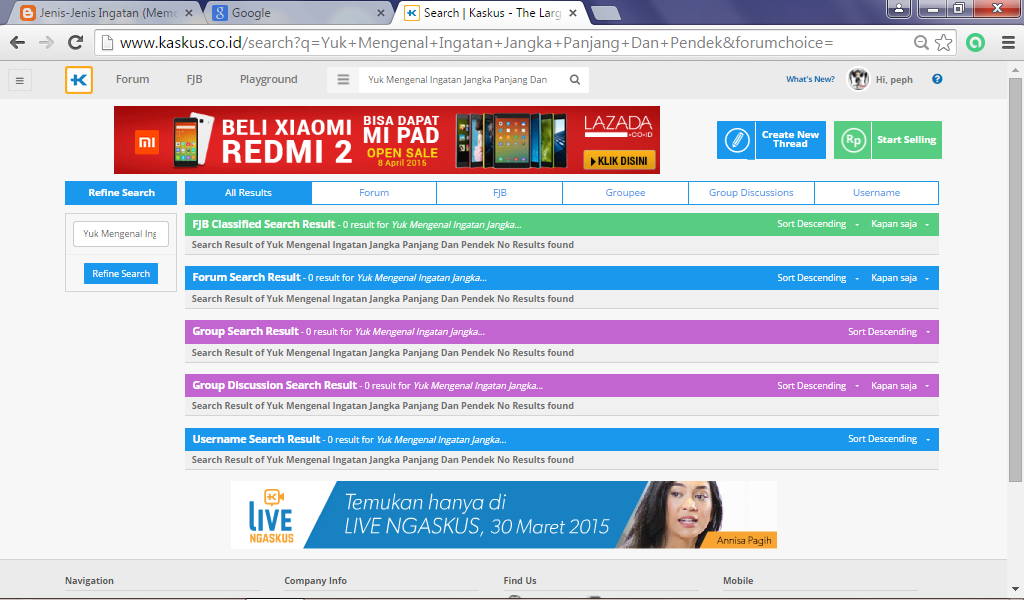The height and width of the screenshot is (600, 1024).
Task: Click the Refine Search text input
Action: (x=121, y=234)
